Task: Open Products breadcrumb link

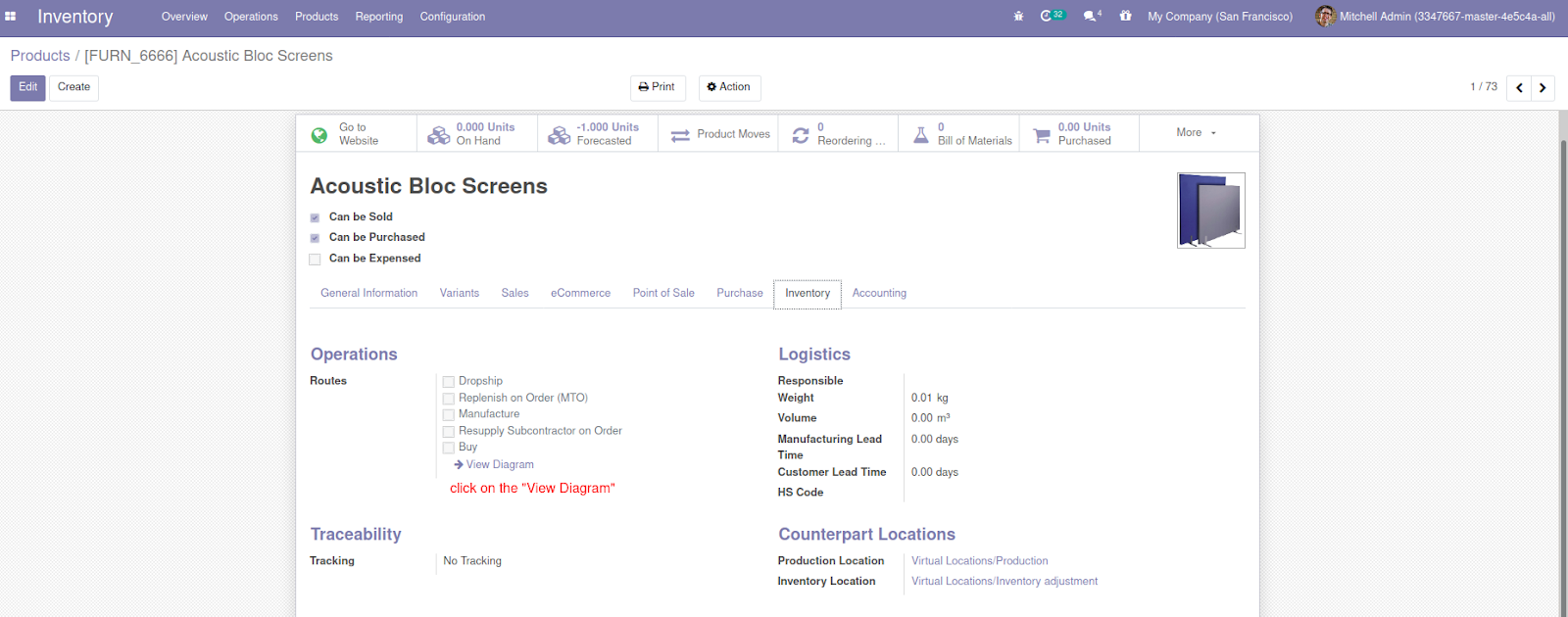Action: click(40, 56)
